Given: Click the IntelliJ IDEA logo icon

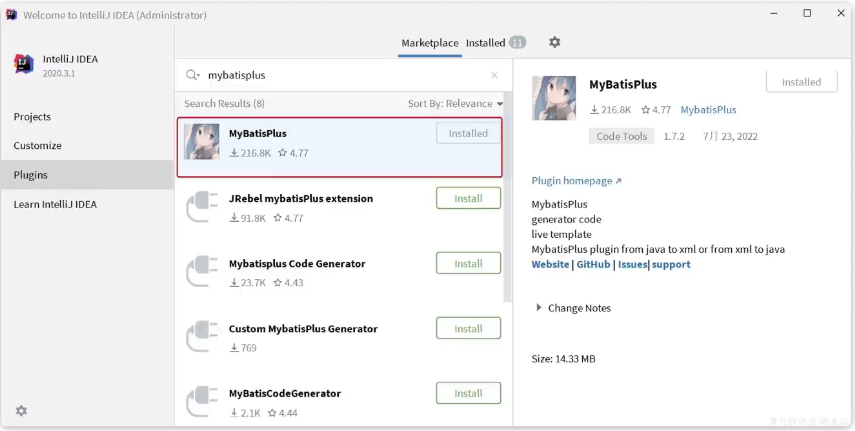Looking at the screenshot, I should [x=24, y=65].
